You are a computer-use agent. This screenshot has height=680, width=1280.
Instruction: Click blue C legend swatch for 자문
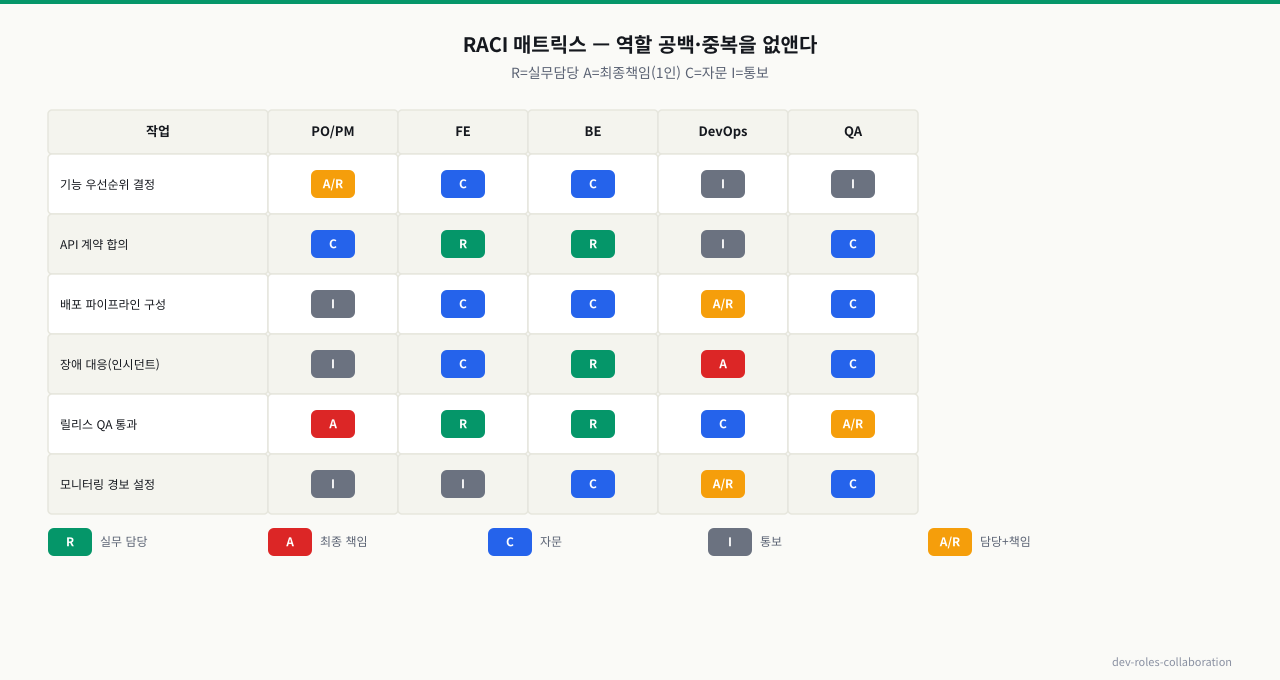click(x=510, y=542)
